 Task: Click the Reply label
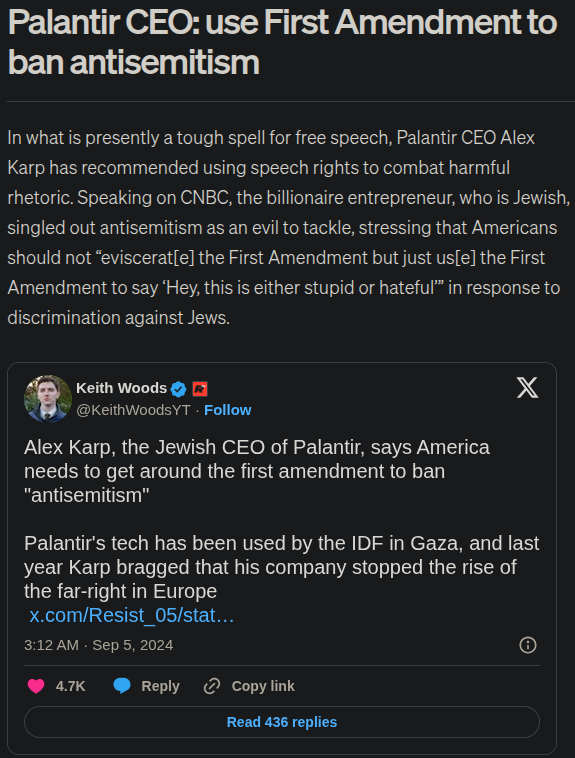pos(160,686)
